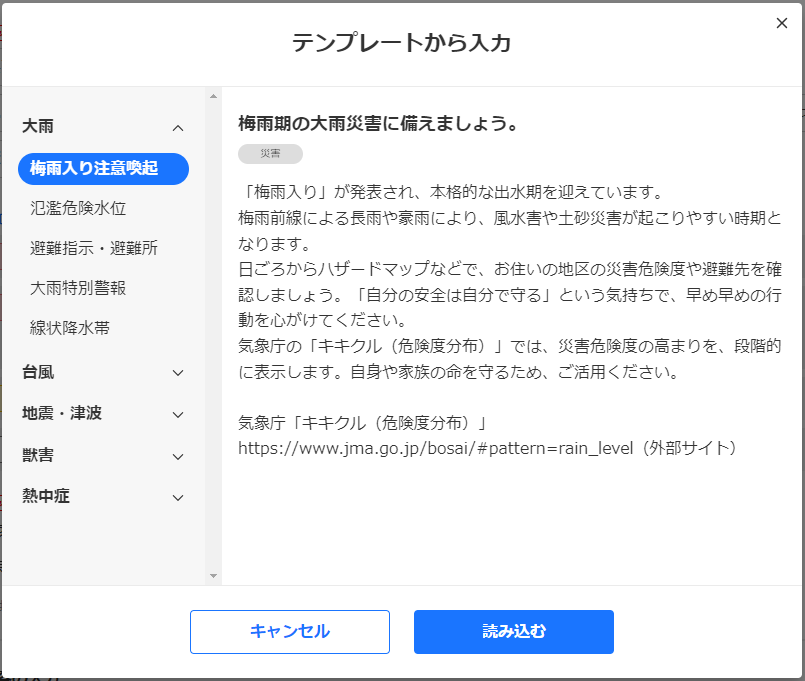805x681 pixels.
Task: Select the 梅雨入り注意喚起 template
Action: [x=103, y=169]
